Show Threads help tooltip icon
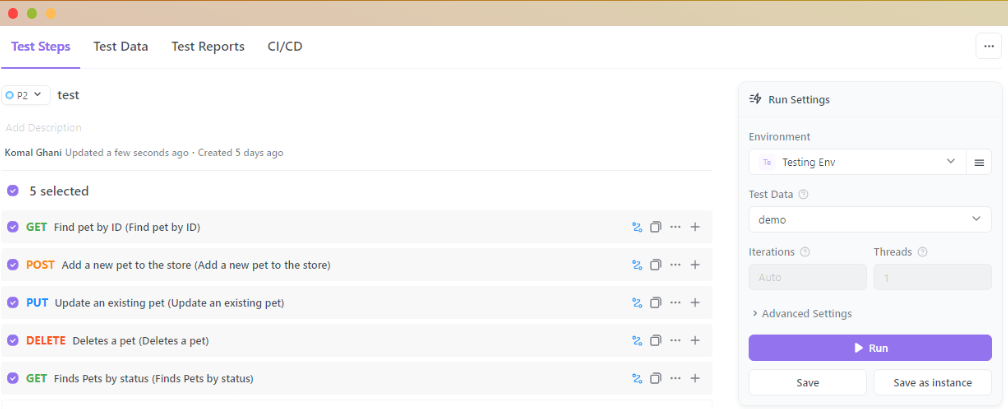This screenshot has width=1008, height=409. click(x=922, y=252)
